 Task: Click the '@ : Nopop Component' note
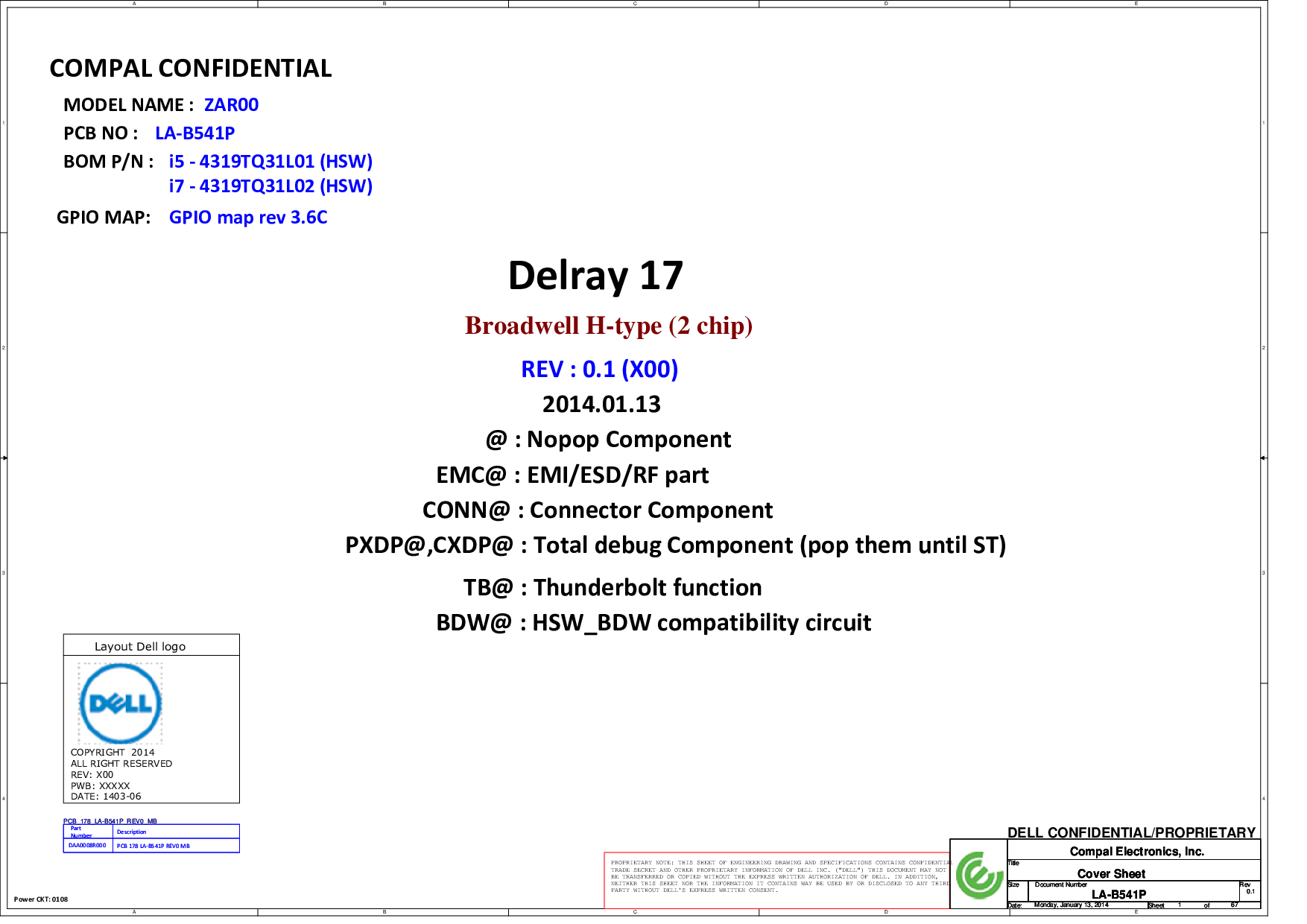click(608, 440)
